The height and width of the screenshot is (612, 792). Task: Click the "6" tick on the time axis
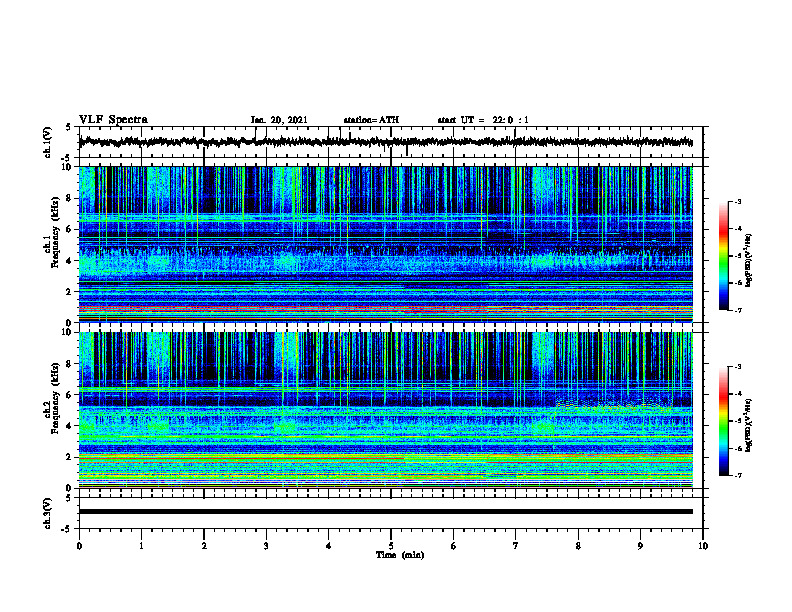point(454,546)
